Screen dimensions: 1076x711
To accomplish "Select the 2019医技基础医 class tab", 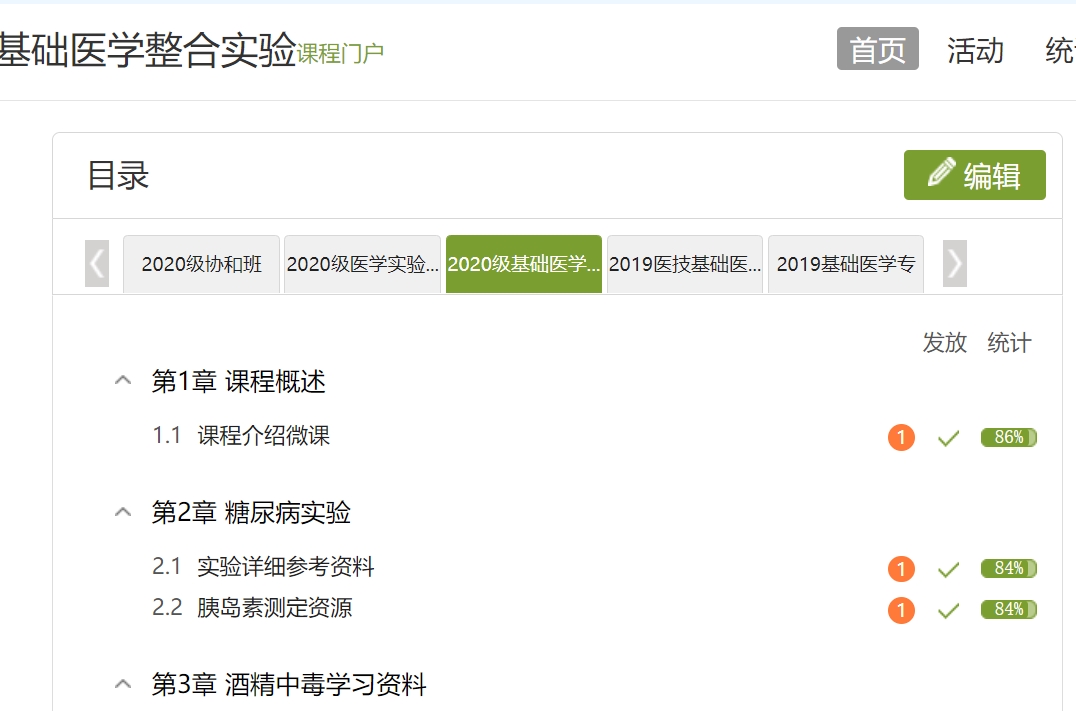I will [x=685, y=265].
